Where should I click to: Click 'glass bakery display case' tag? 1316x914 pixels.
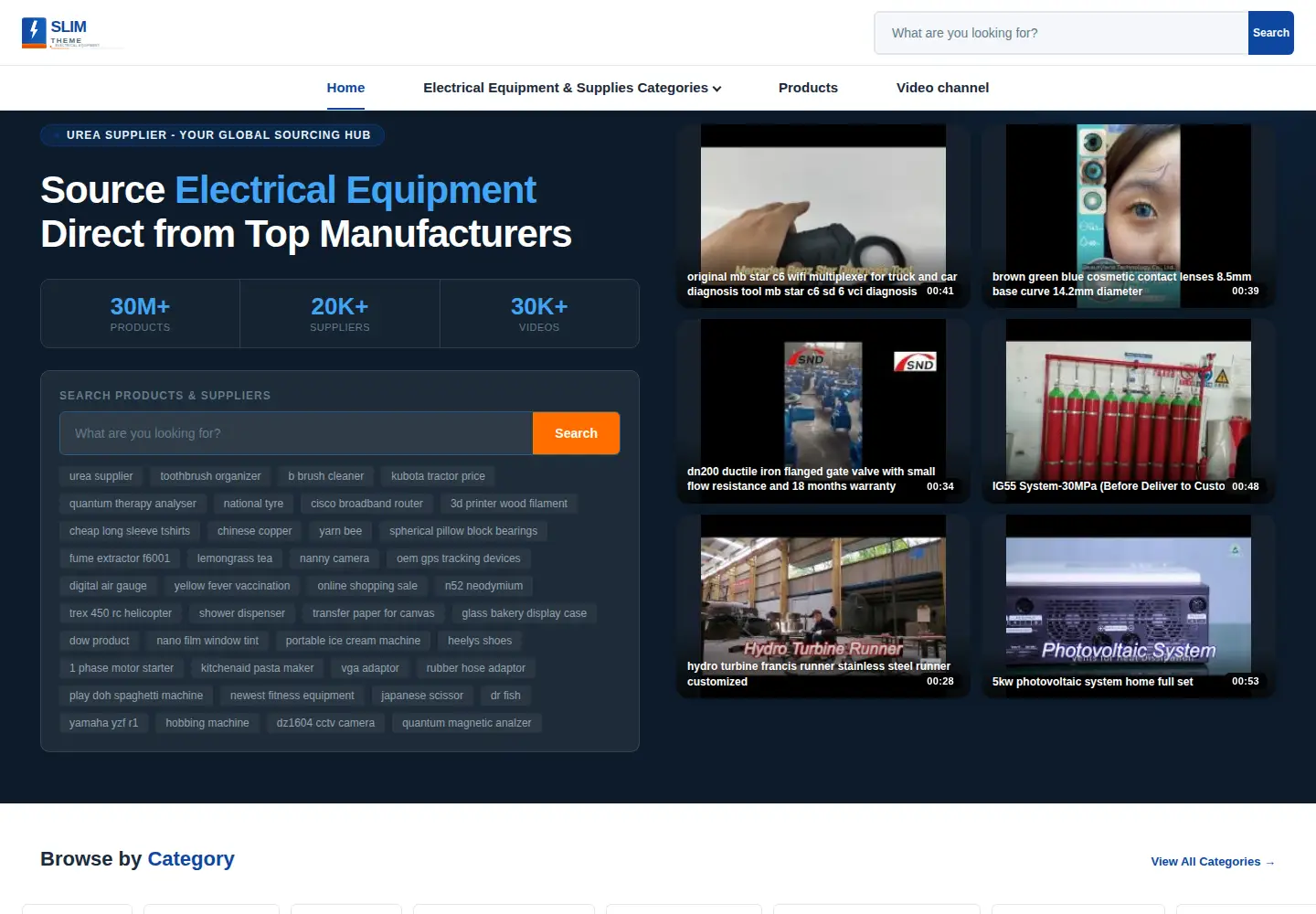click(525, 613)
